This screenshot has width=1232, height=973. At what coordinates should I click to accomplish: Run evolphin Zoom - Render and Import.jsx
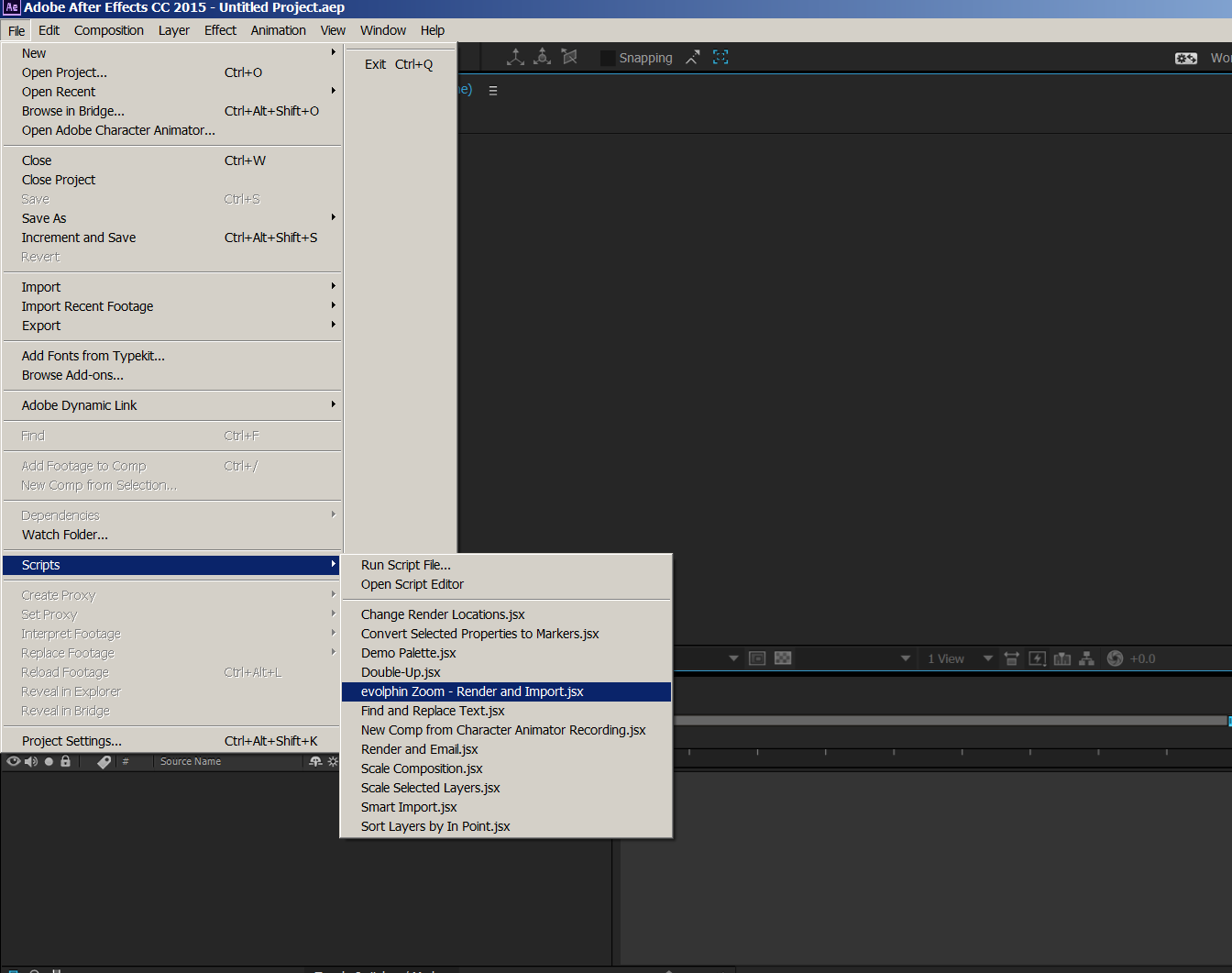pos(506,691)
